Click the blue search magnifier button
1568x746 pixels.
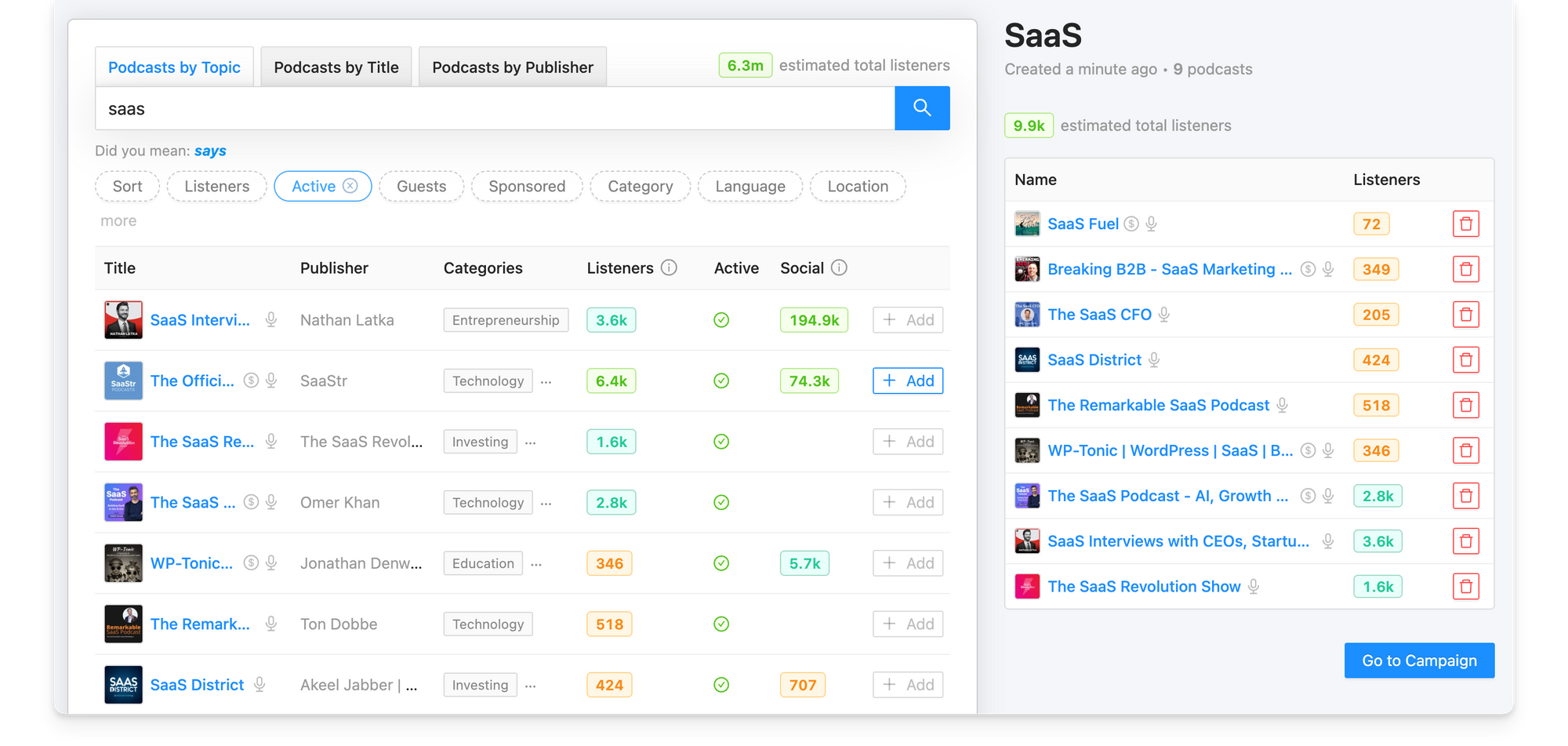coord(922,108)
